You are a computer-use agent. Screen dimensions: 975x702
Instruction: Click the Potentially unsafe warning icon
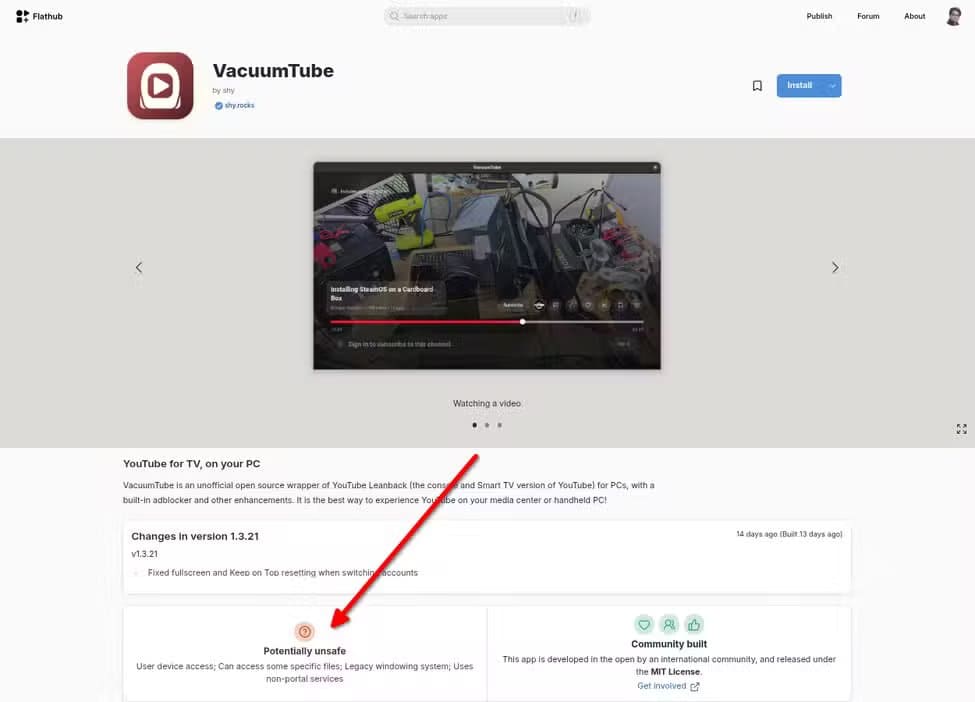tap(305, 631)
